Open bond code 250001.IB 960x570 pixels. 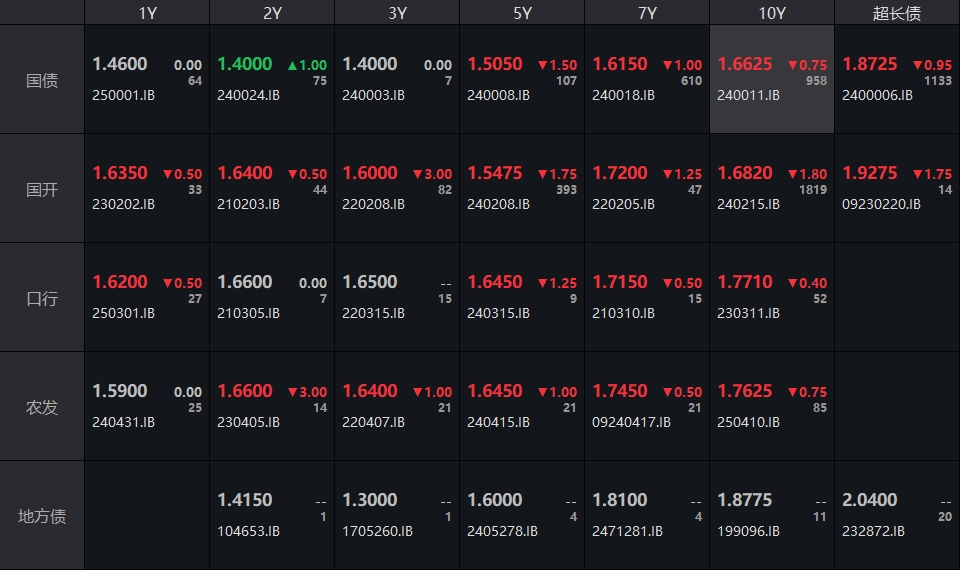(124, 96)
